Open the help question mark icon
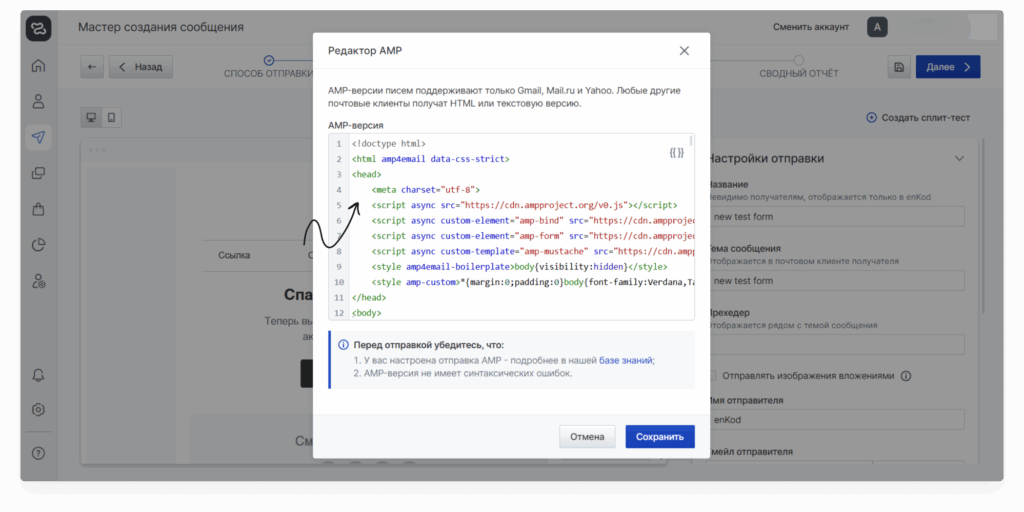 pos(39,453)
